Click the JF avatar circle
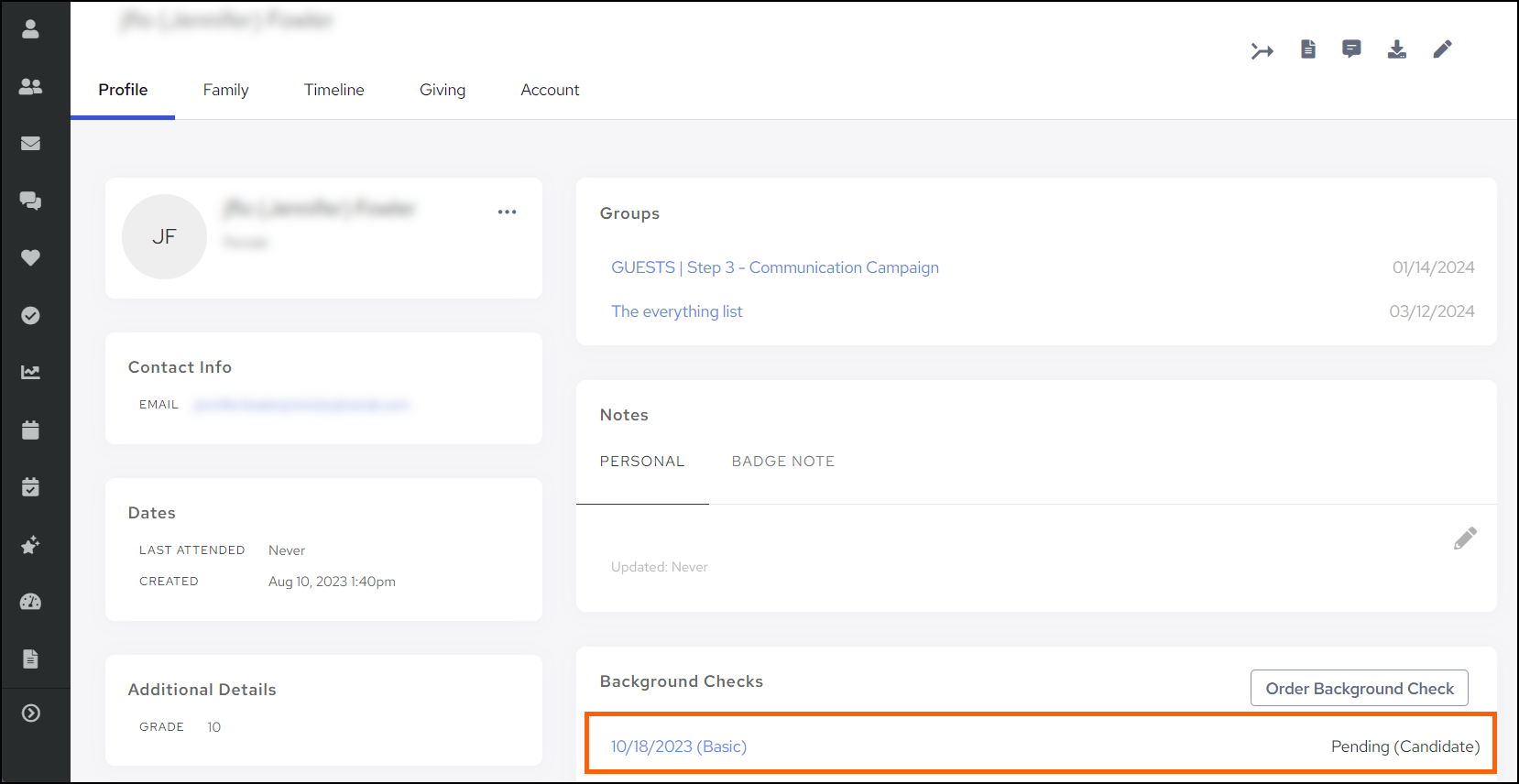This screenshot has height=784, width=1519. coord(164,237)
